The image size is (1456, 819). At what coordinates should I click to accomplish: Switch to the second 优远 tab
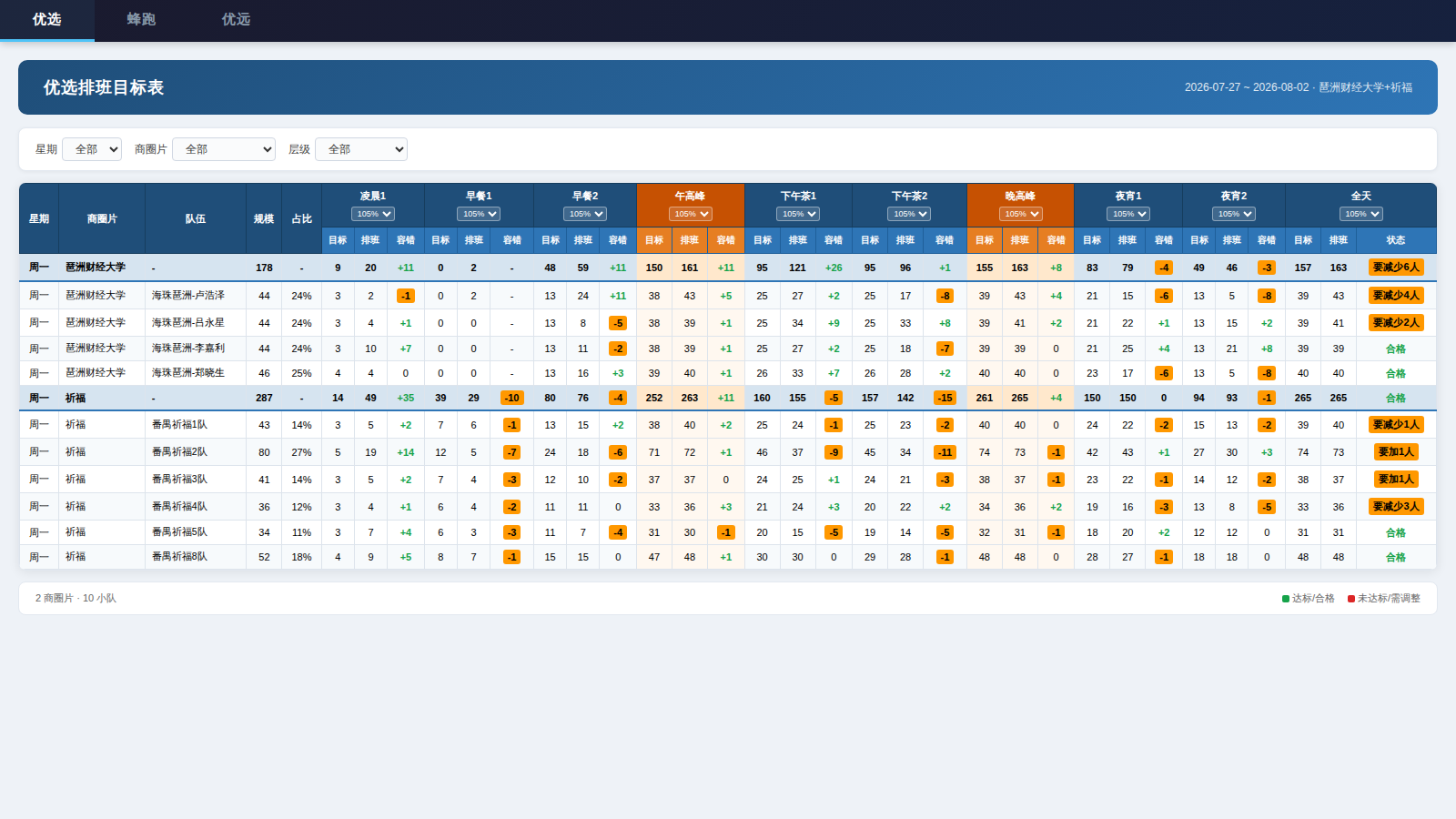click(x=236, y=19)
